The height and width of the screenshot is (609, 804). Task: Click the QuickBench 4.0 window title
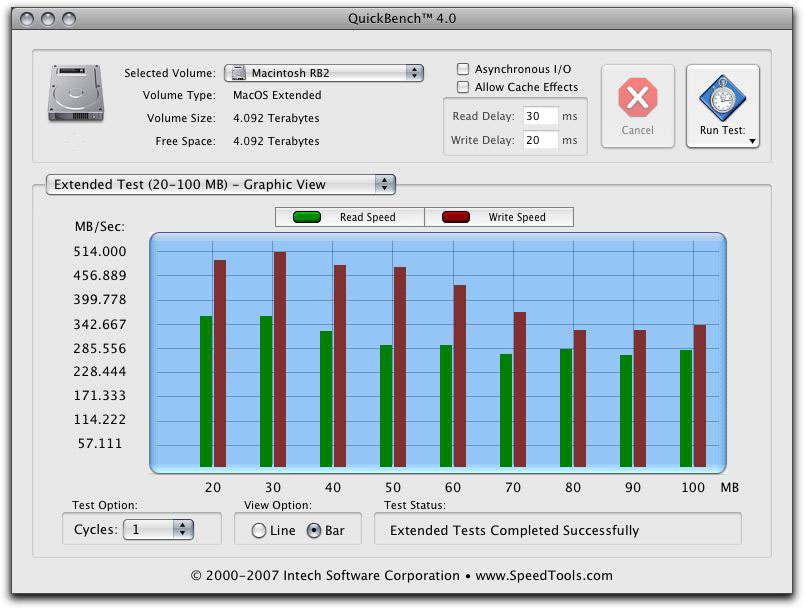click(402, 18)
